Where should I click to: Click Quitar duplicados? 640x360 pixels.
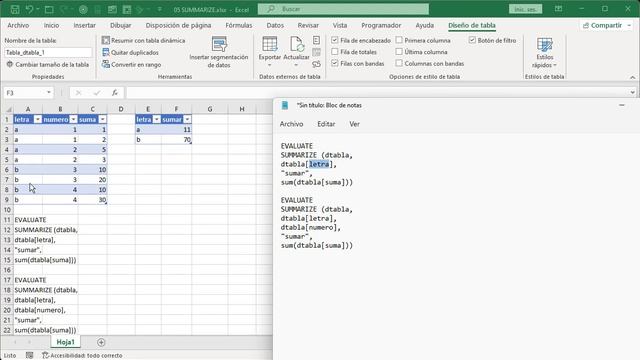pyautogui.click(x=130, y=53)
